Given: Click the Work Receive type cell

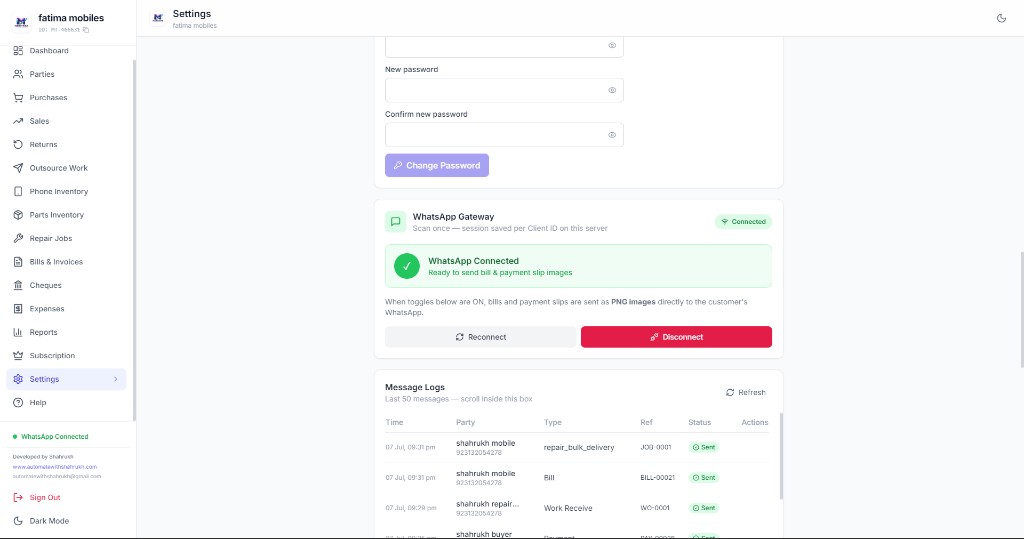Looking at the screenshot, I should (568, 508).
